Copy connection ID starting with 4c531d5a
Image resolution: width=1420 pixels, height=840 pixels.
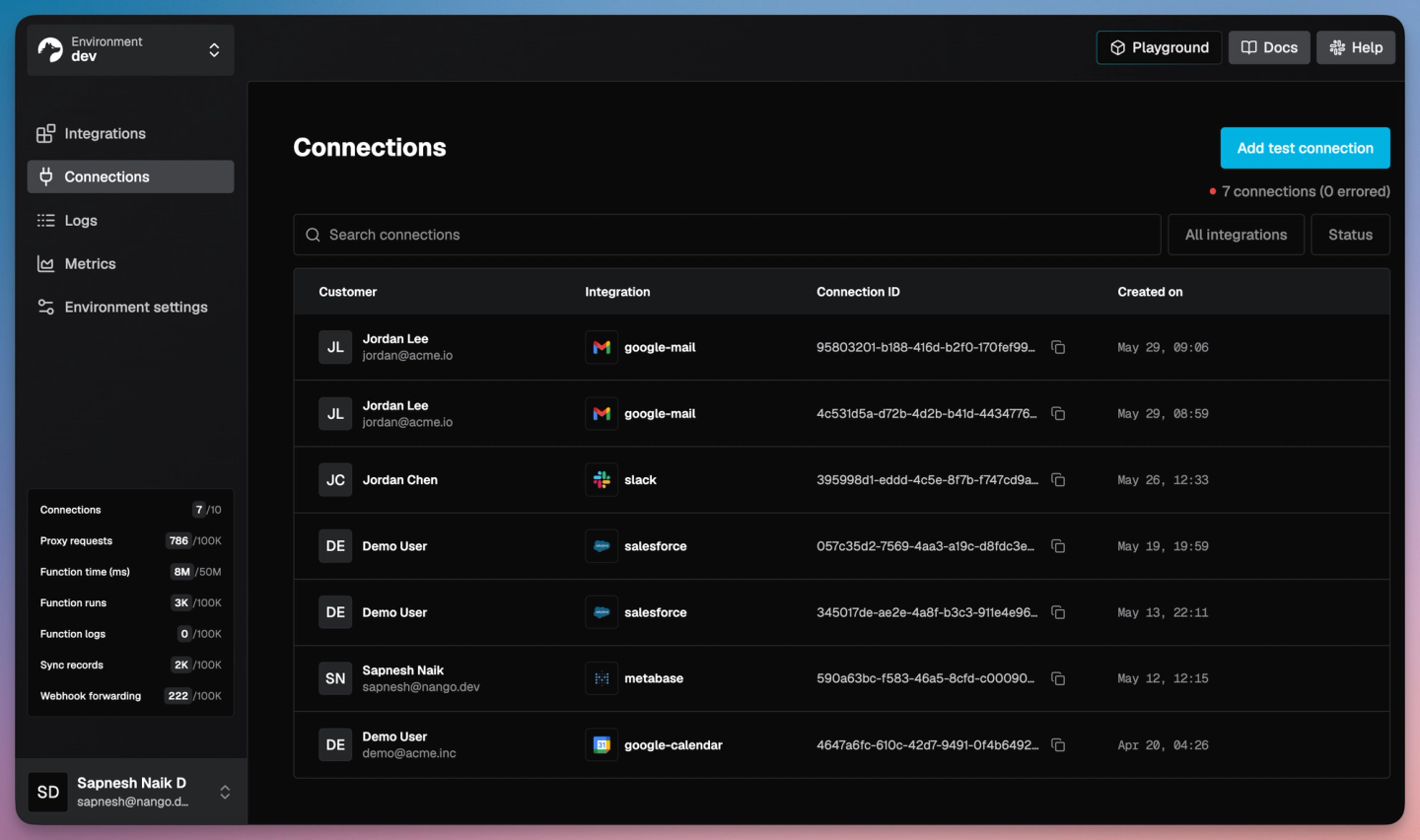pyautogui.click(x=1058, y=413)
